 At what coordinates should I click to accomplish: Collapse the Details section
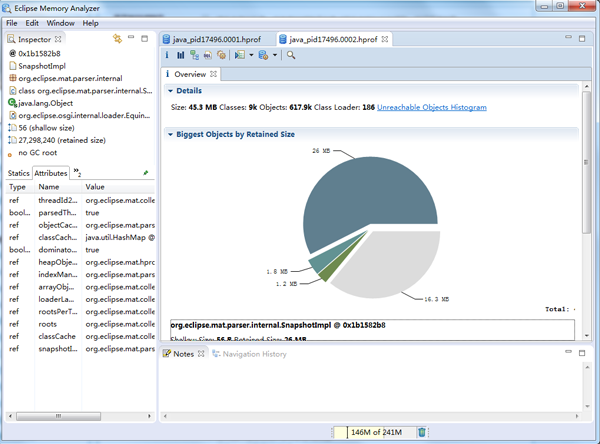pyautogui.click(x=171, y=91)
